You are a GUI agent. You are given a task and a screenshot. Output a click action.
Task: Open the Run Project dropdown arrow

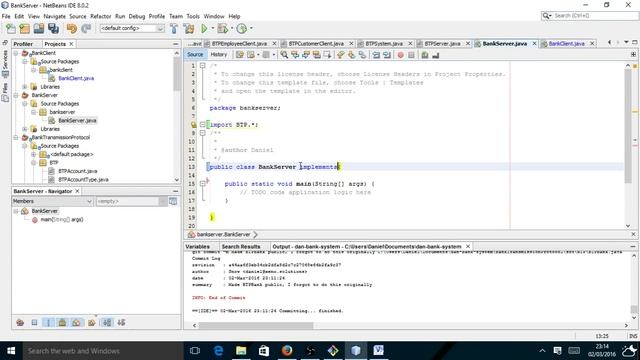213,28
